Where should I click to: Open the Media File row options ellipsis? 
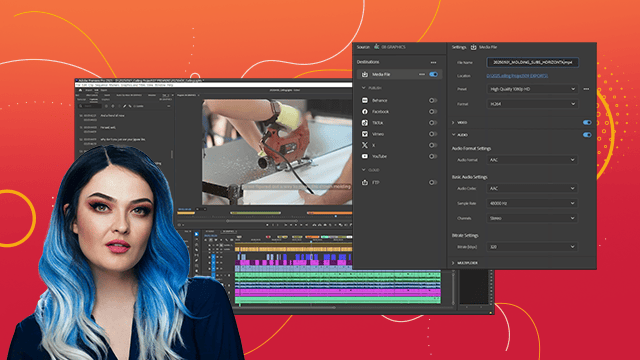pyautogui.click(x=422, y=74)
